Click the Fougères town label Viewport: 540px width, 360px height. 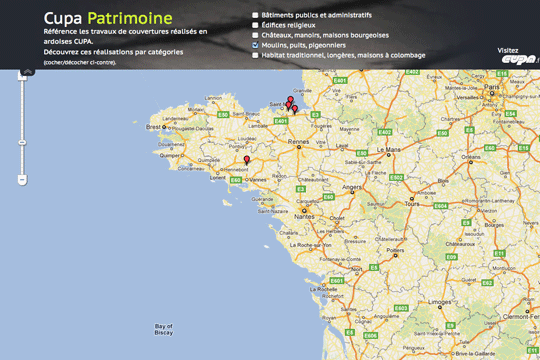(x=321, y=126)
